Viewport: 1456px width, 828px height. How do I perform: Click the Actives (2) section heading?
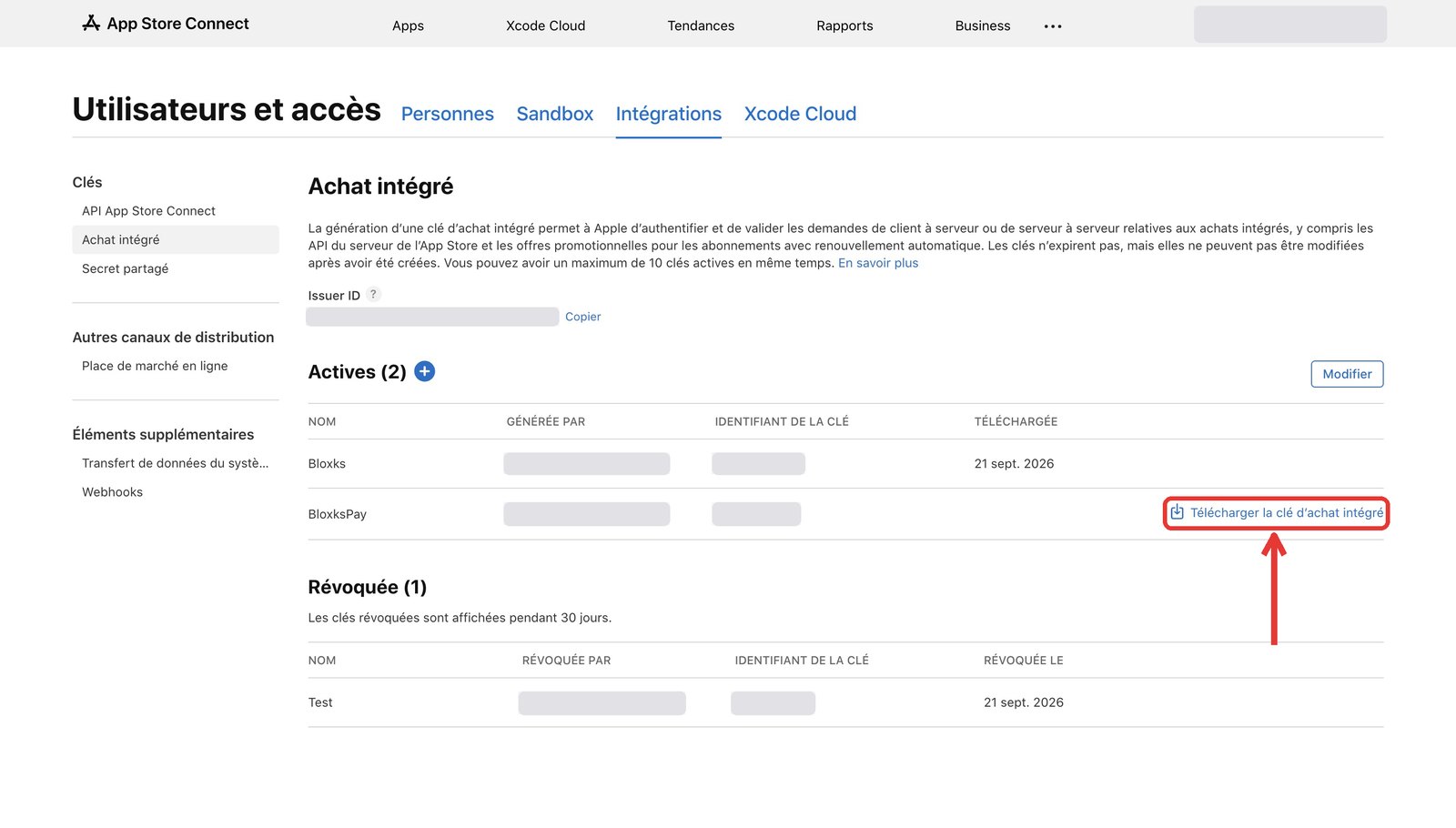tap(357, 372)
